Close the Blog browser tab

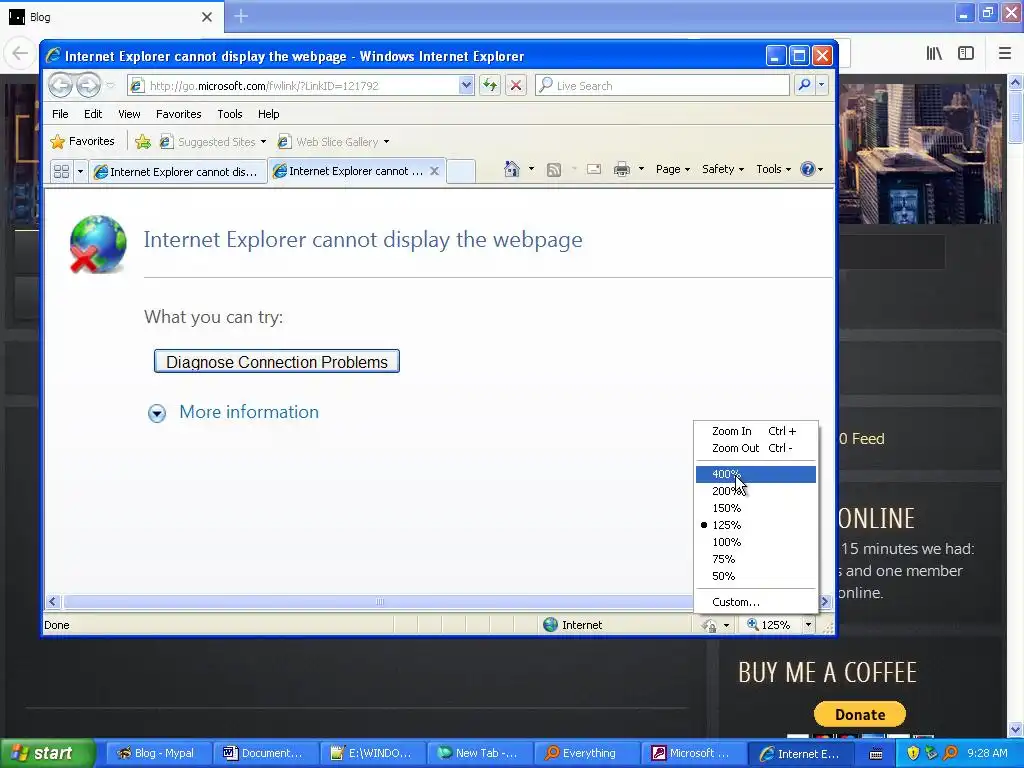207,17
